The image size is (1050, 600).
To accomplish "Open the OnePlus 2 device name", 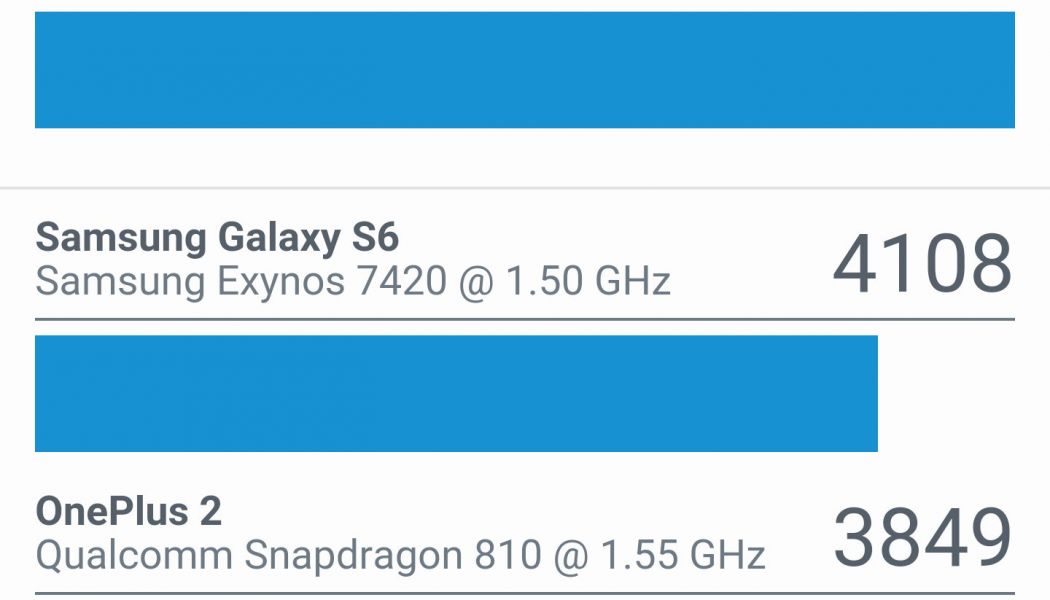I will tap(128, 512).
